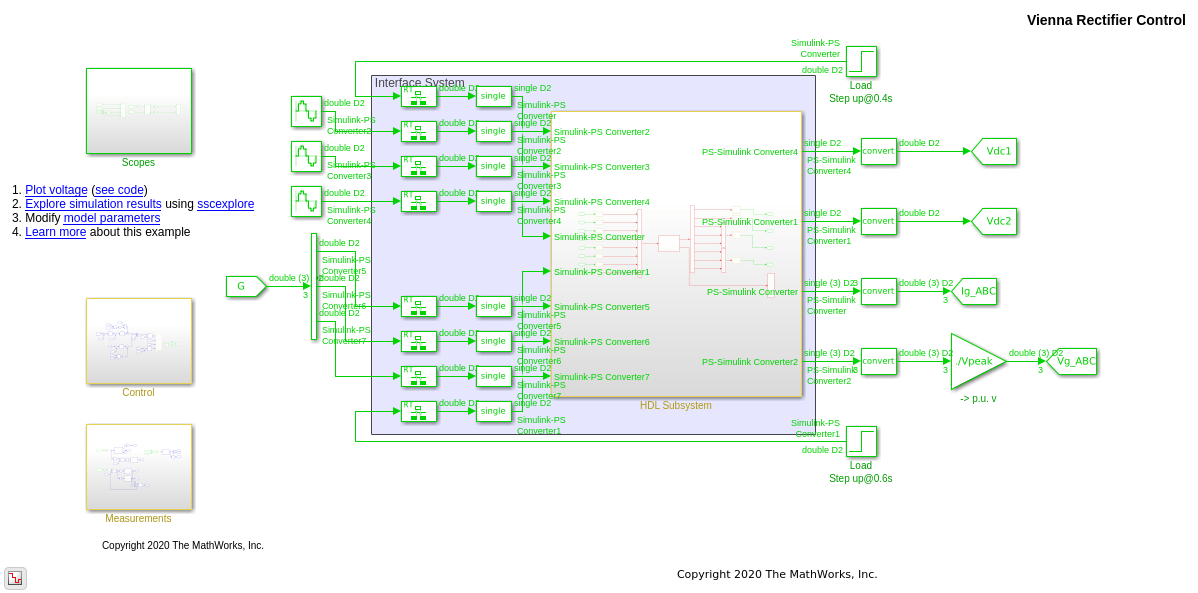Viewport: 1198px width, 593px height.
Task: Click the '-> p.u. v' gain label
Action: [978, 399]
